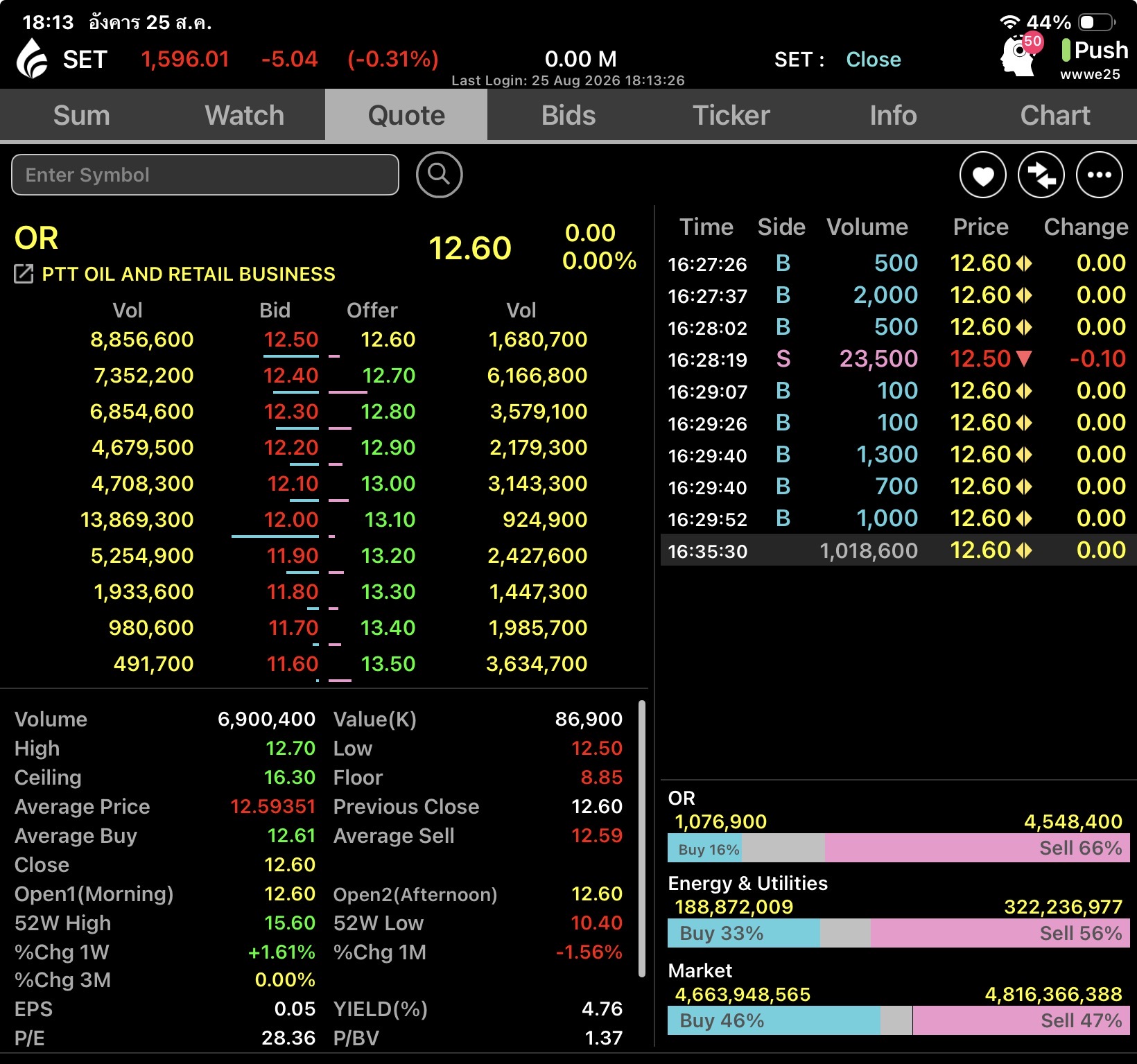Tap the search magnifier icon
The image size is (1137, 1064).
click(x=439, y=175)
